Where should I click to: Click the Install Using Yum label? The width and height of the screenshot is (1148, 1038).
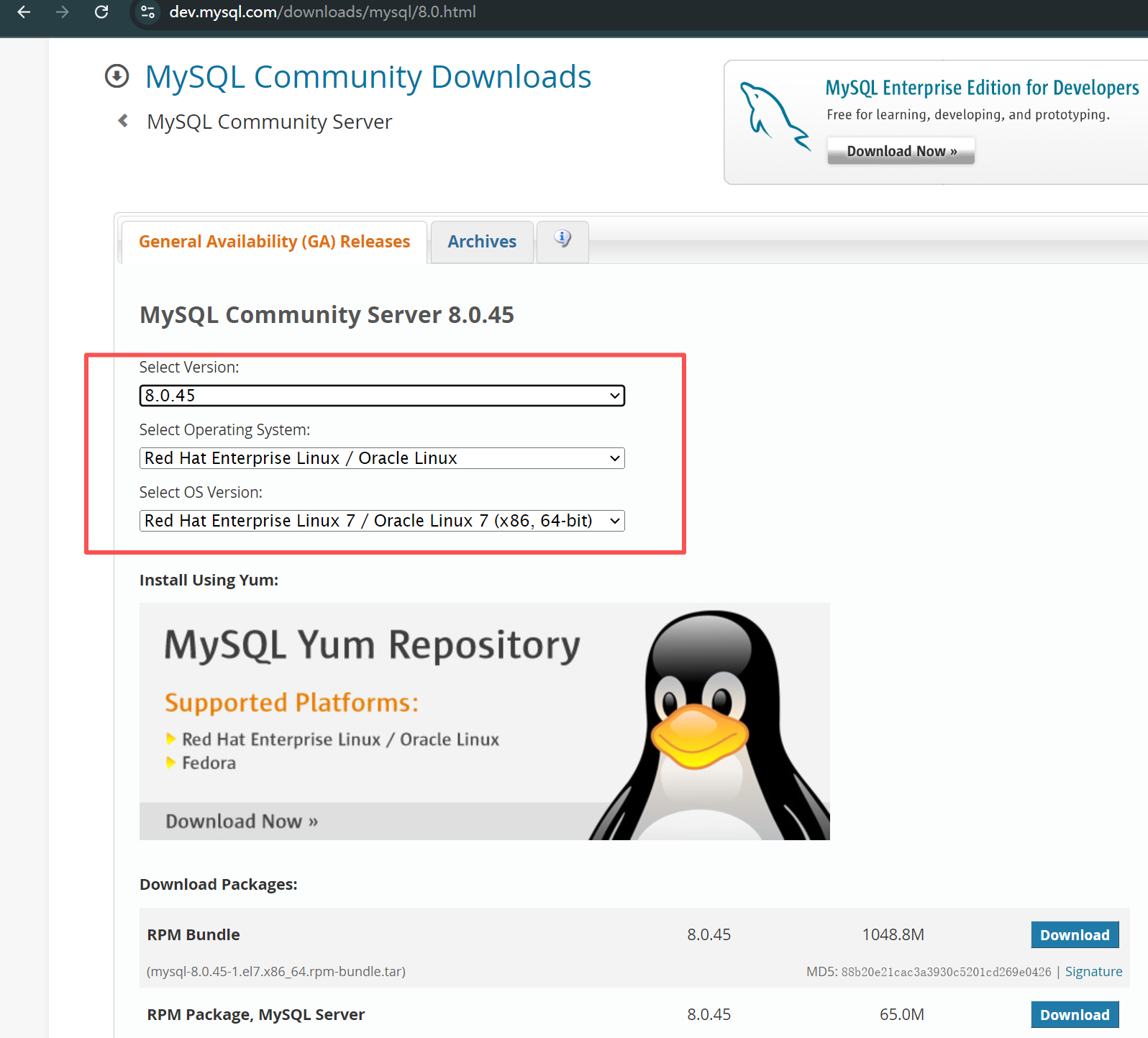[209, 580]
